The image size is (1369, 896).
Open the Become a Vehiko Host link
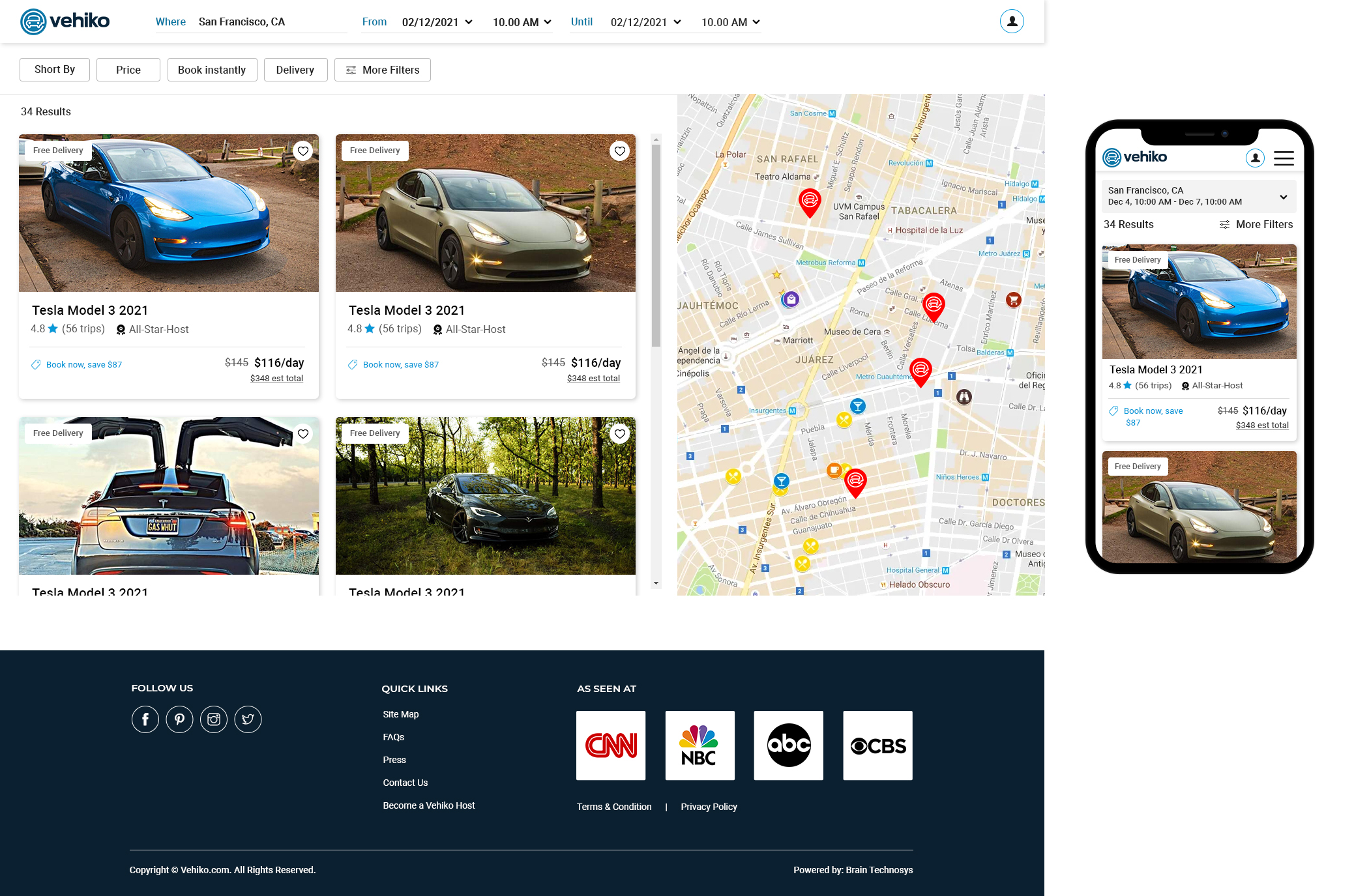[x=429, y=805]
